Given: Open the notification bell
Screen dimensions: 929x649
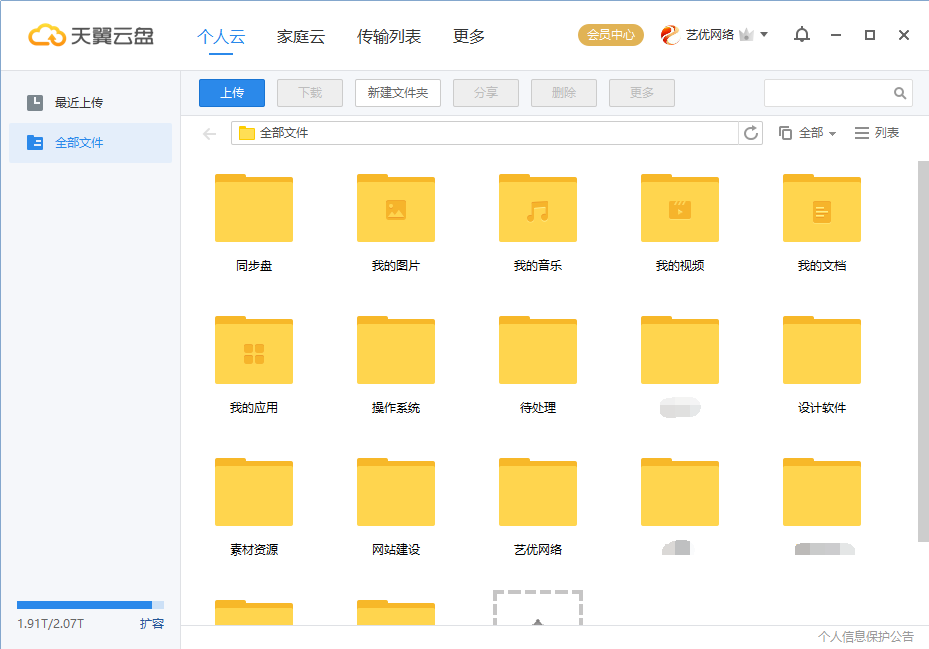Looking at the screenshot, I should pyautogui.click(x=801, y=33).
